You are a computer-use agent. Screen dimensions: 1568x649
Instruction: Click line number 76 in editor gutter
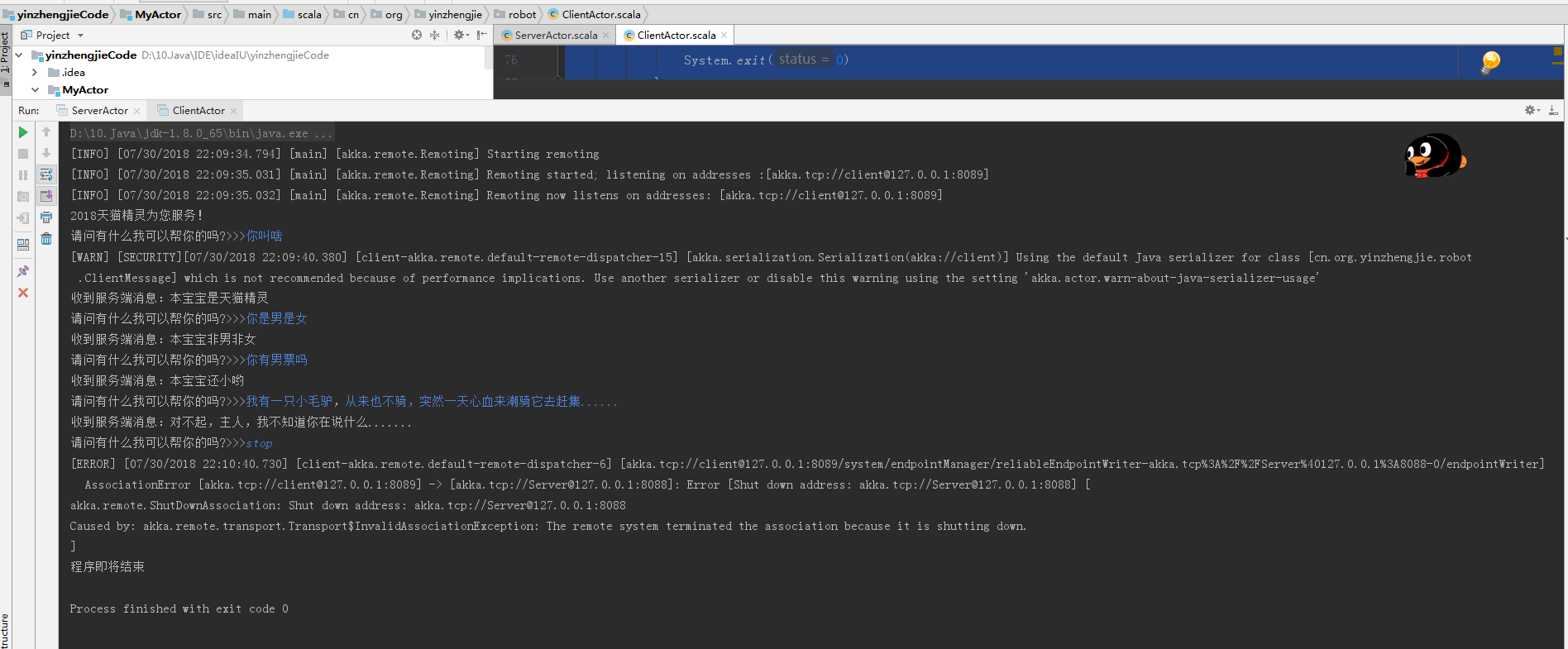(511, 60)
